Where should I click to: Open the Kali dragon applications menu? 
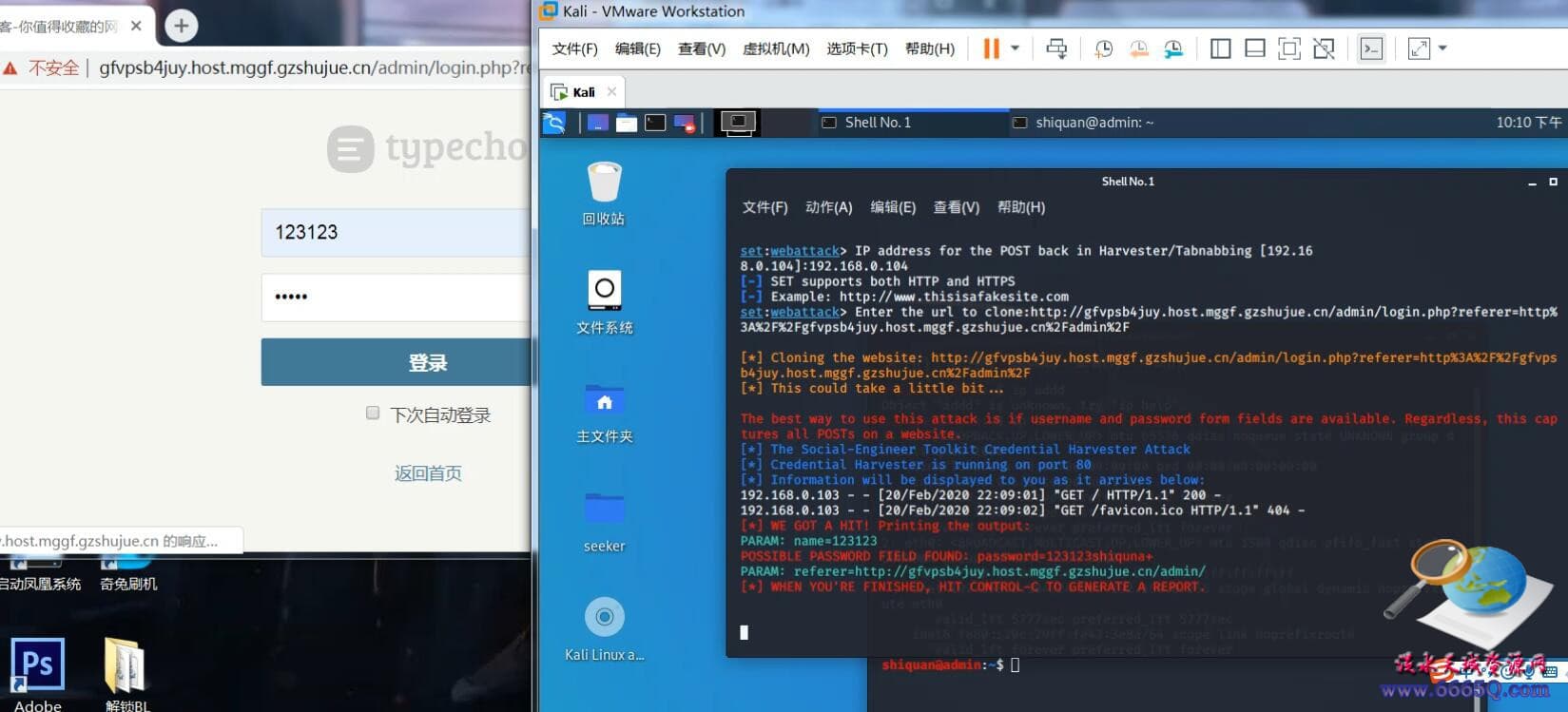click(x=554, y=122)
